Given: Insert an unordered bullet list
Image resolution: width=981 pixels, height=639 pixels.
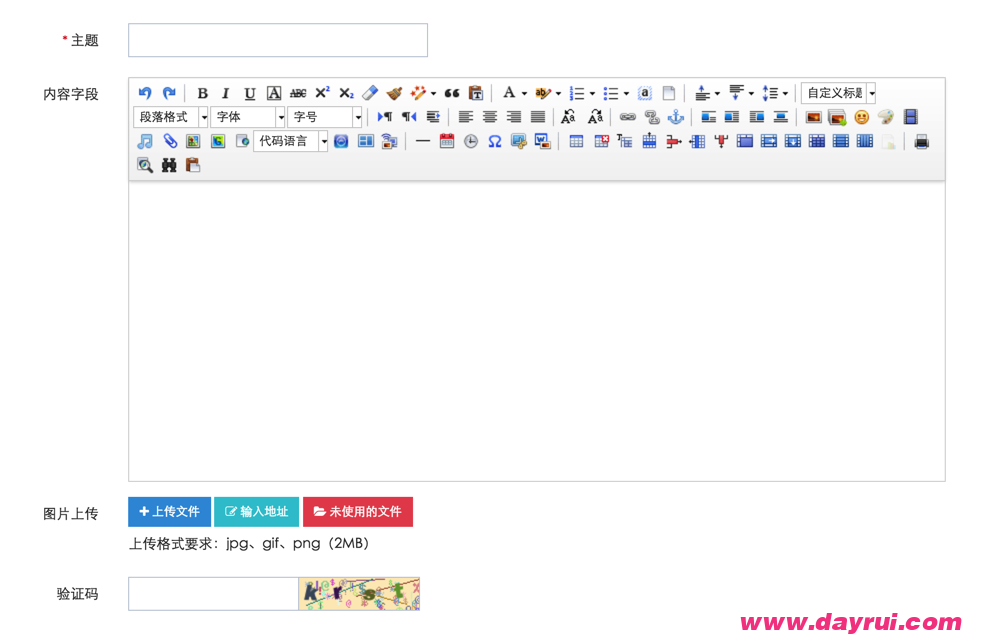Looking at the screenshot, I should 611,93.
